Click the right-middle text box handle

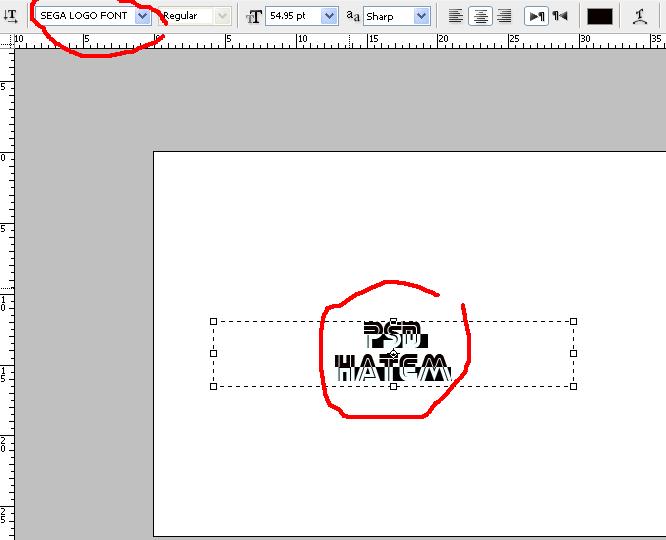(573, 353)
